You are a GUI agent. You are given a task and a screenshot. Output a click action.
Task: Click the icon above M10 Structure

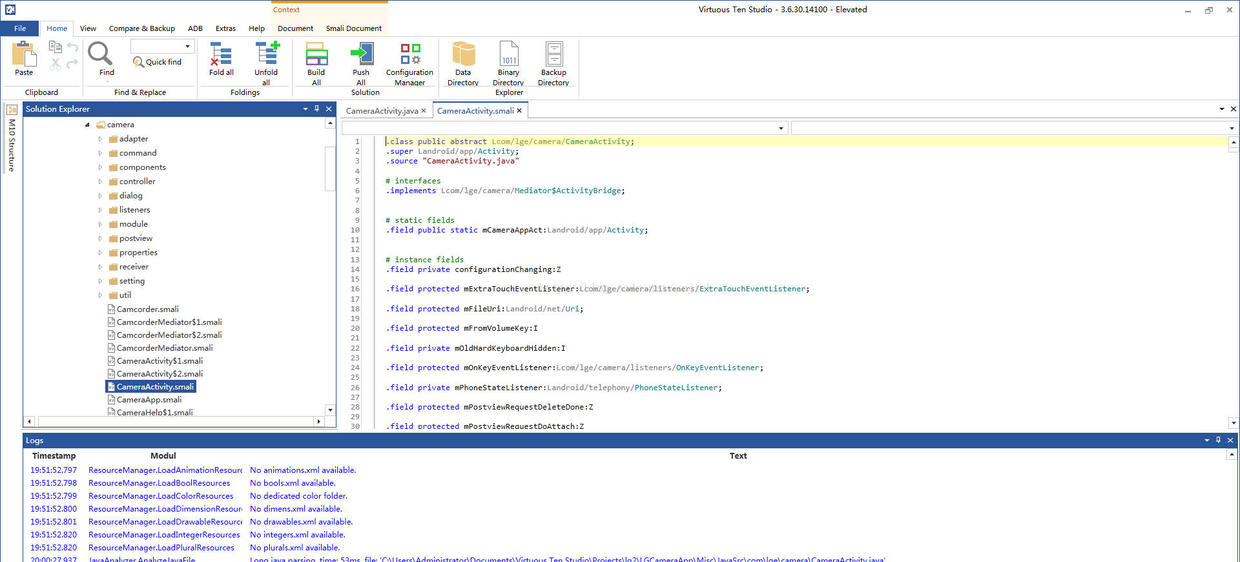[x=12, y=110]
